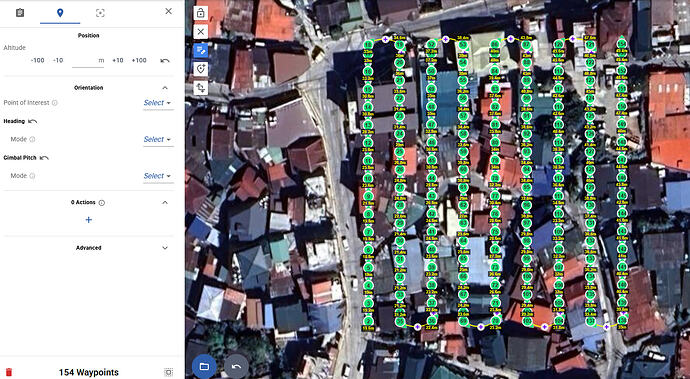The height and width of the screenshot is (379, 690).
Task: Close the waypoint settings panel
Action: pyautogui.click(x=169, y=11)
